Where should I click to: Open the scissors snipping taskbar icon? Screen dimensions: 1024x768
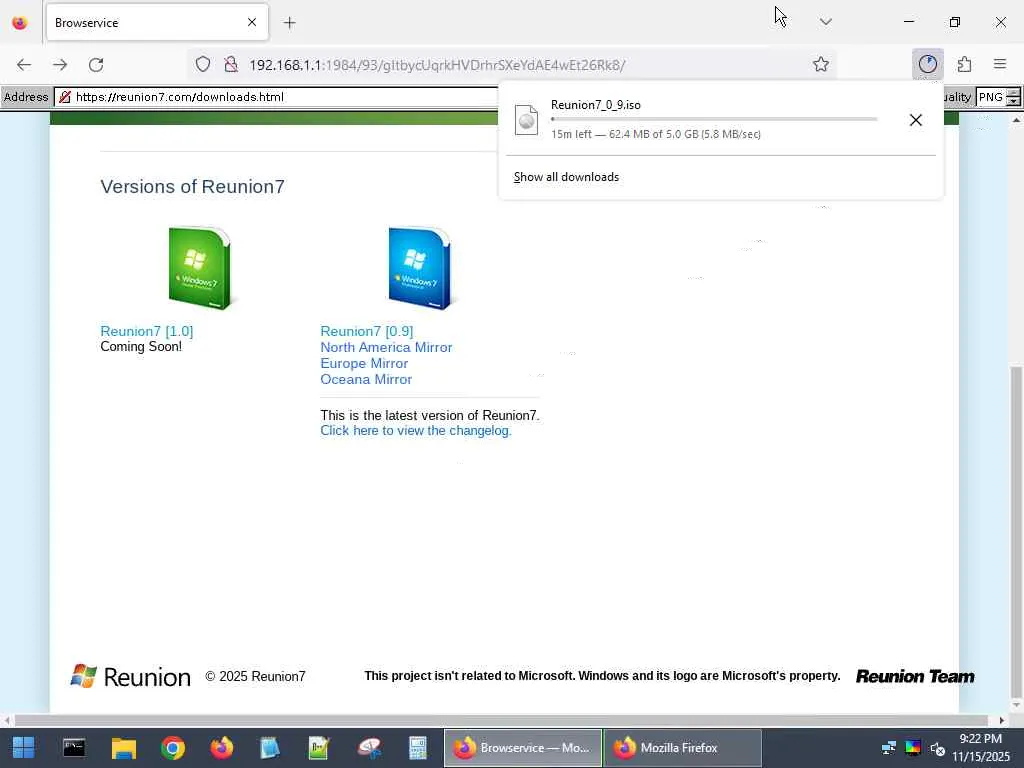click(369, 748)
